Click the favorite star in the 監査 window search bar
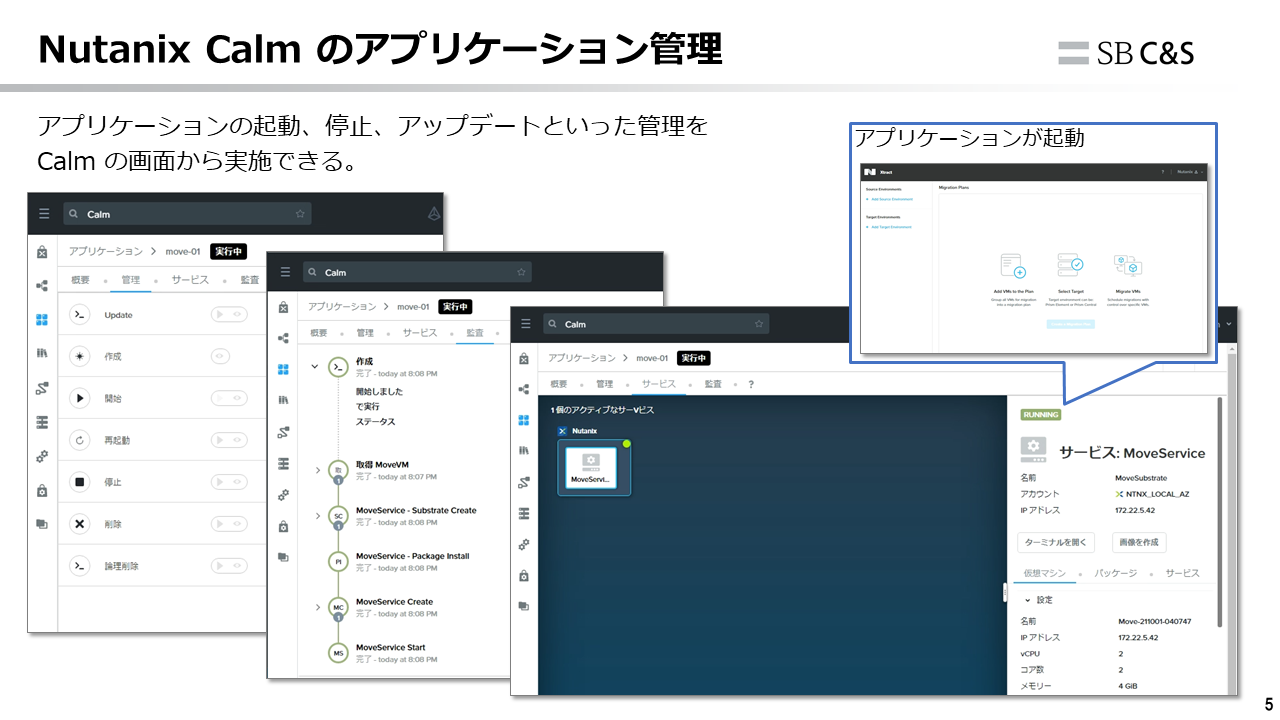Image resolution: width=1280 pixels, height=720 pixels. (520, 272)
